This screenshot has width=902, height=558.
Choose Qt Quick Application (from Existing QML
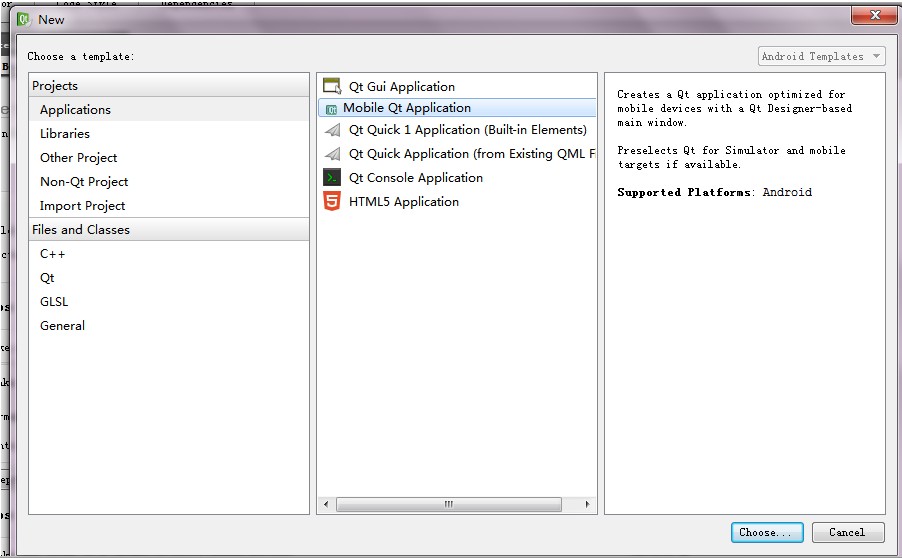pos(472,154)
